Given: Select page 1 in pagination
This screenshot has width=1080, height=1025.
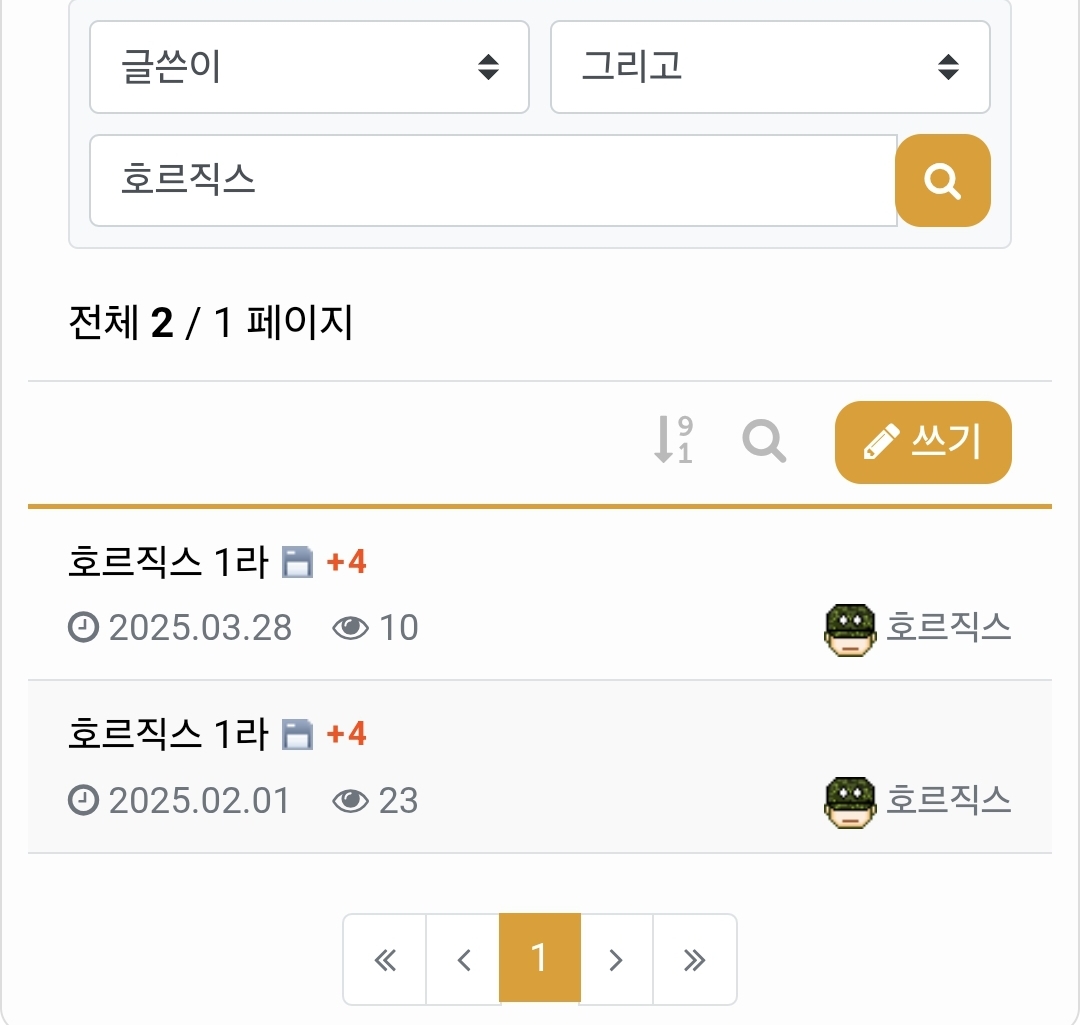Looking at the screenshot, I should [539, 958].
